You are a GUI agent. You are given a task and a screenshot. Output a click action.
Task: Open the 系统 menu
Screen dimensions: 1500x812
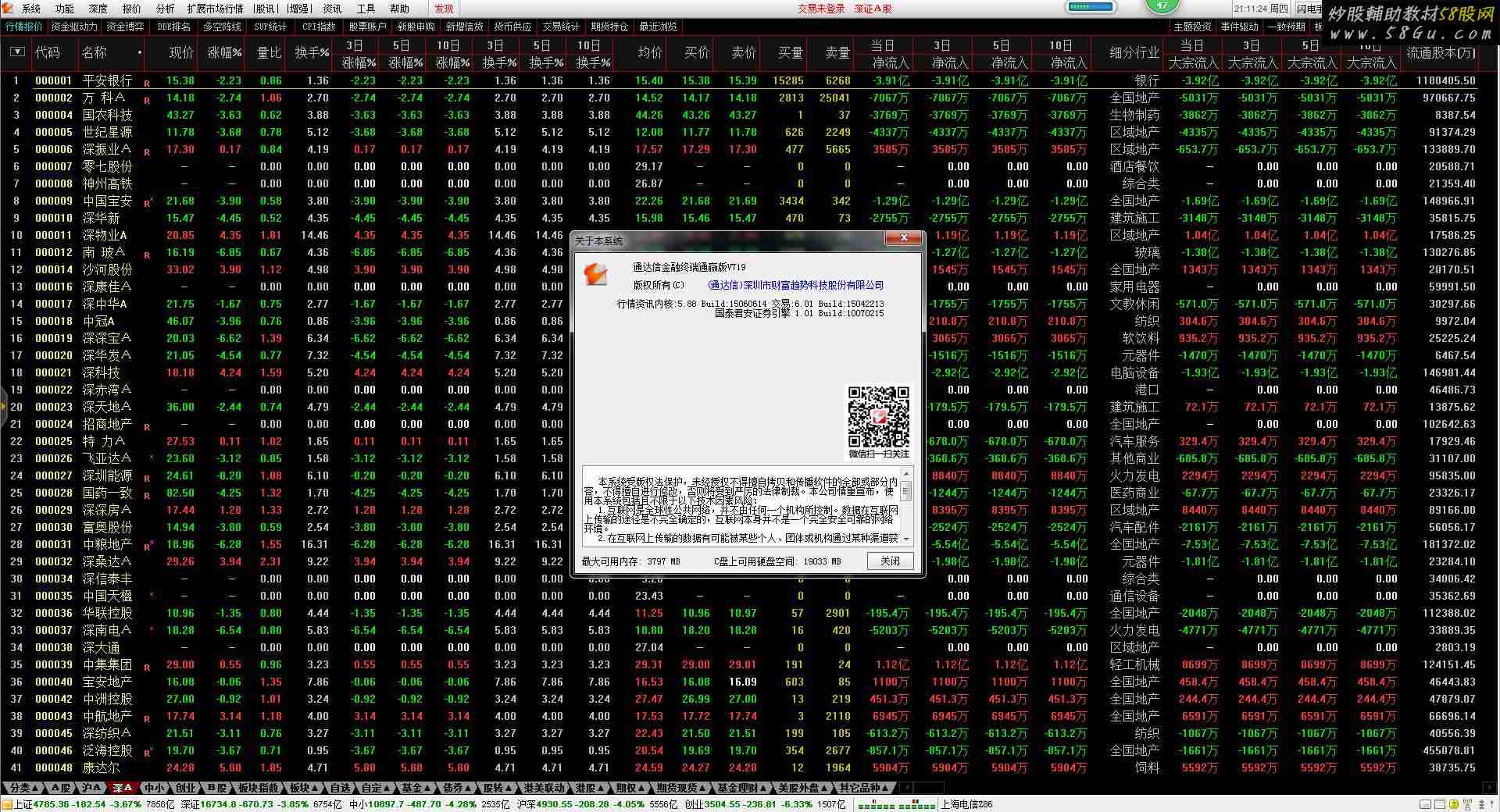click(30, 9)
